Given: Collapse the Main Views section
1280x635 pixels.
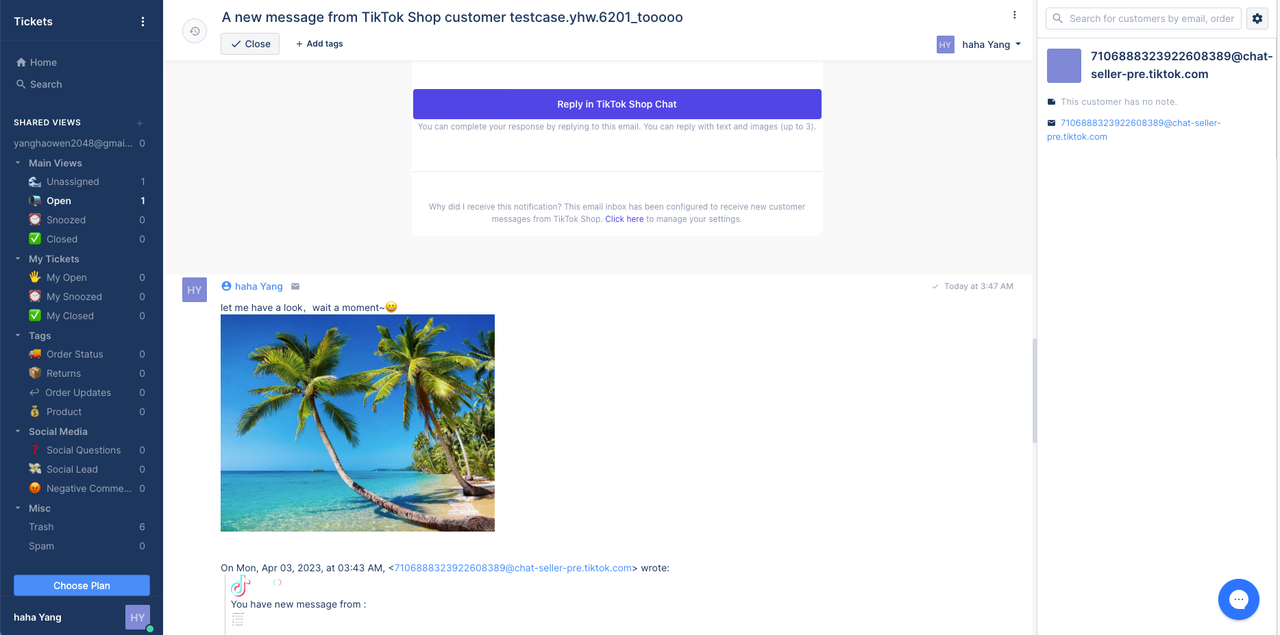Looking at the screenshot, I should (18, 163).
